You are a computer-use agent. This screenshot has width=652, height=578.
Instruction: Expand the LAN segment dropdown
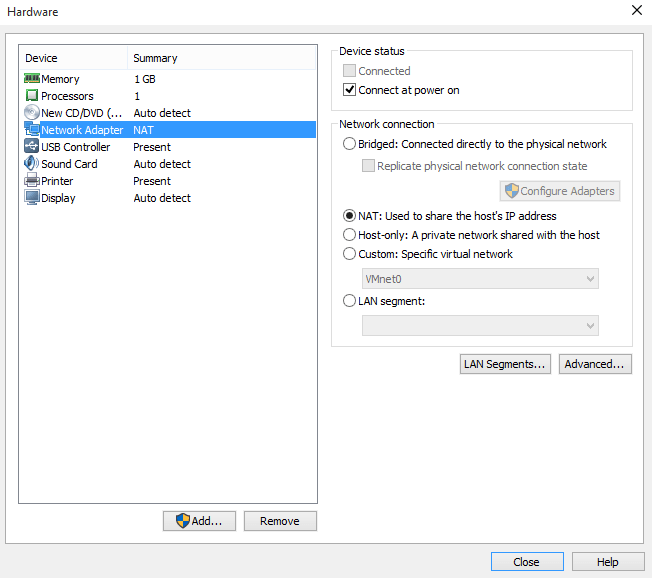[480, 325]
